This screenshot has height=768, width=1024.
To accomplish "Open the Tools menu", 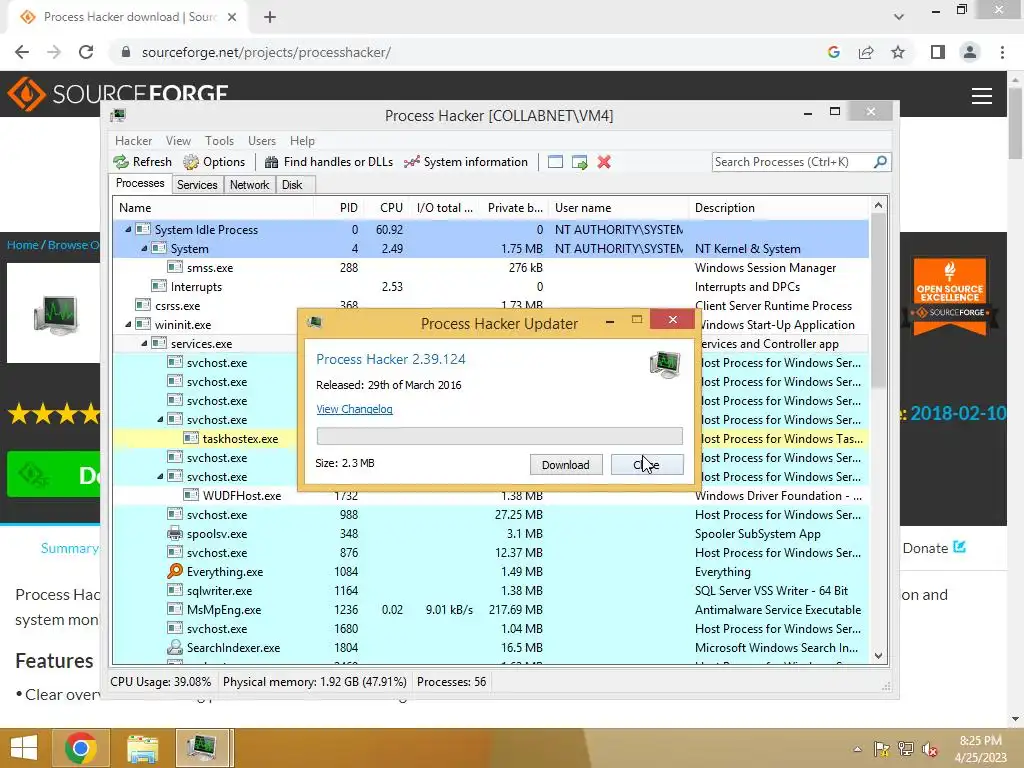I will [219, 140].
